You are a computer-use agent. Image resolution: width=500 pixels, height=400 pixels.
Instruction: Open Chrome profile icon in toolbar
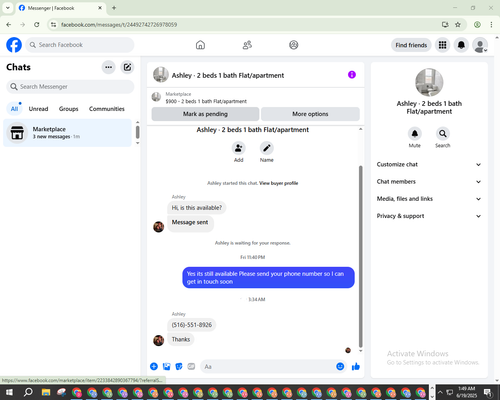click(477, 24)
